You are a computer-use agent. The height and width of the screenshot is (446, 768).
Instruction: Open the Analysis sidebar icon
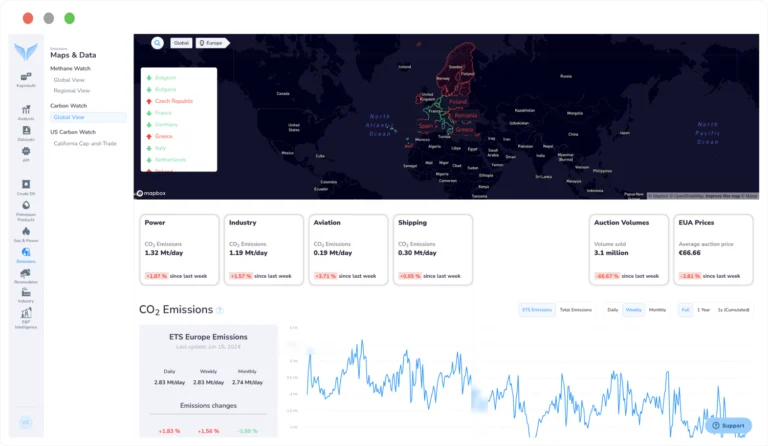[26, 110]
